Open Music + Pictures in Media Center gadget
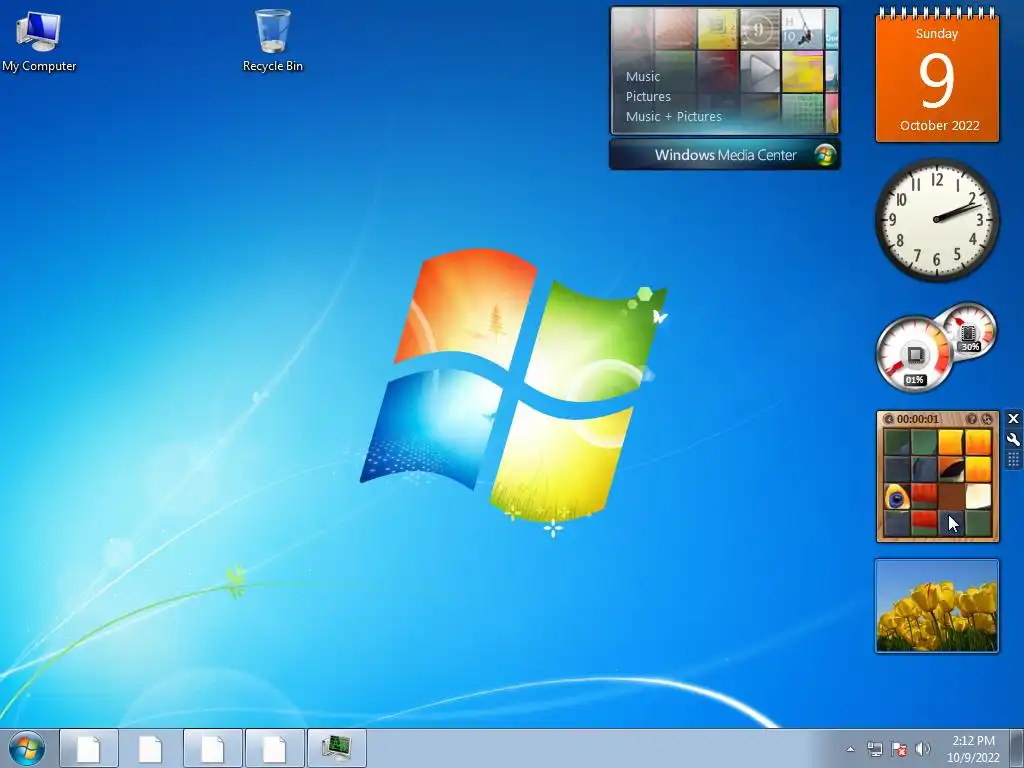1024x768 pixels. pos(673,117)
